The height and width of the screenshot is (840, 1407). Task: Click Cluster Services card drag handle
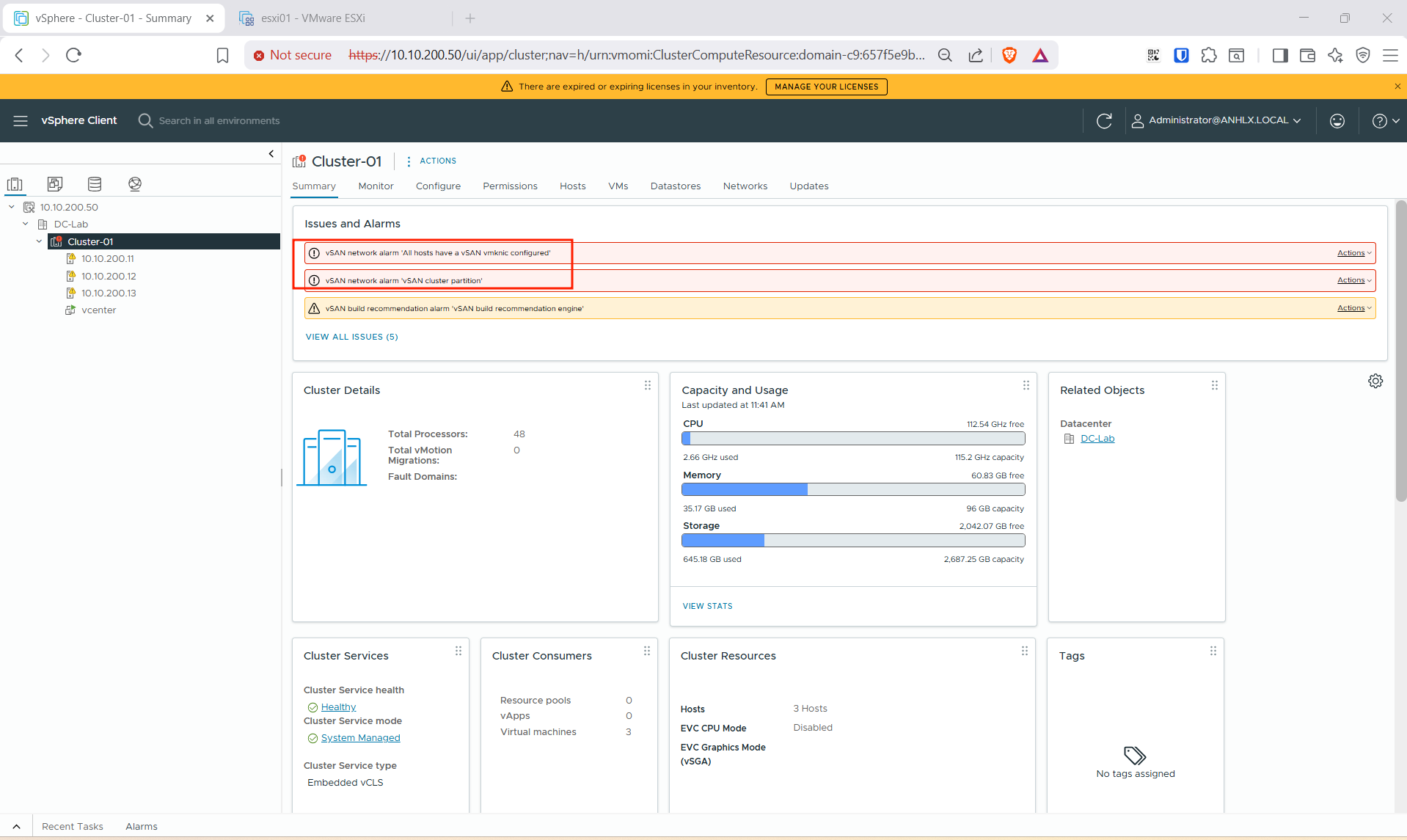pos(458,651)
